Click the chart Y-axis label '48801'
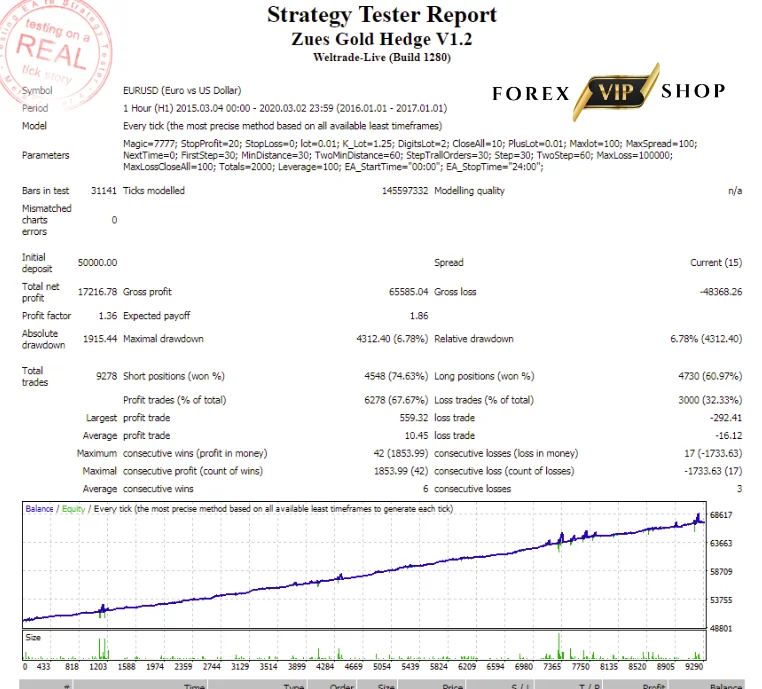 (721, 629)
